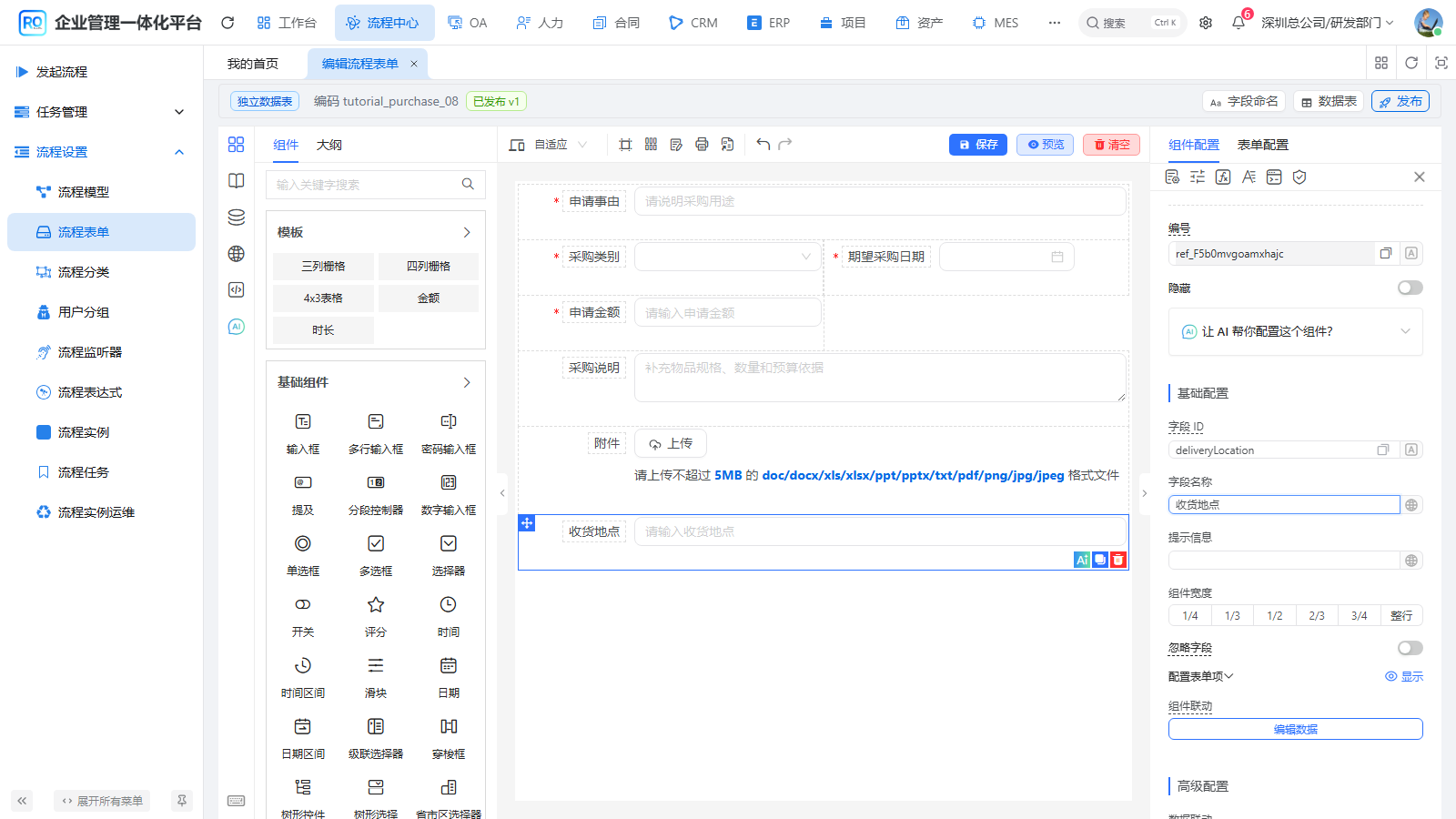Image resolution: width=1456 pixels, height=819 pixels.
Task: Toggle the 忽略字段 switch
Action: 1410,648
